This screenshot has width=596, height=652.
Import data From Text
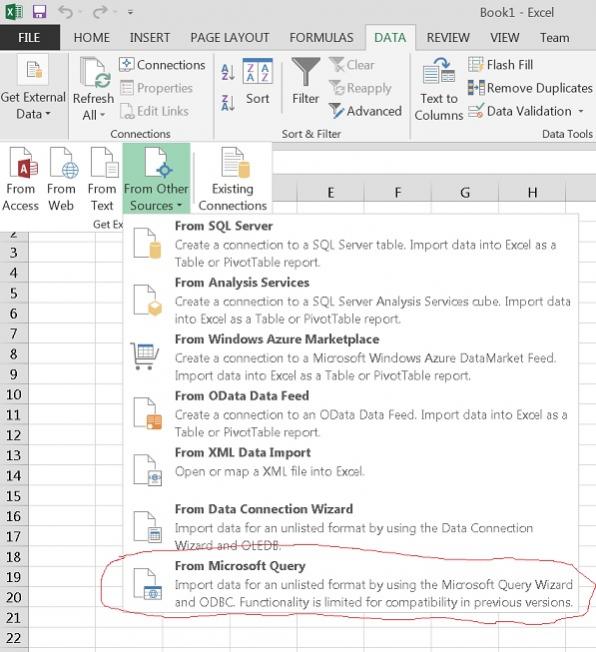click(102, 179)
